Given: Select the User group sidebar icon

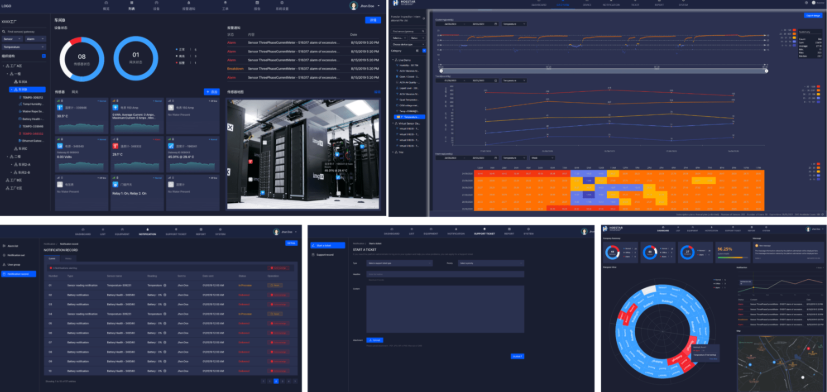Looking at the screenshot, I should 4,264.
